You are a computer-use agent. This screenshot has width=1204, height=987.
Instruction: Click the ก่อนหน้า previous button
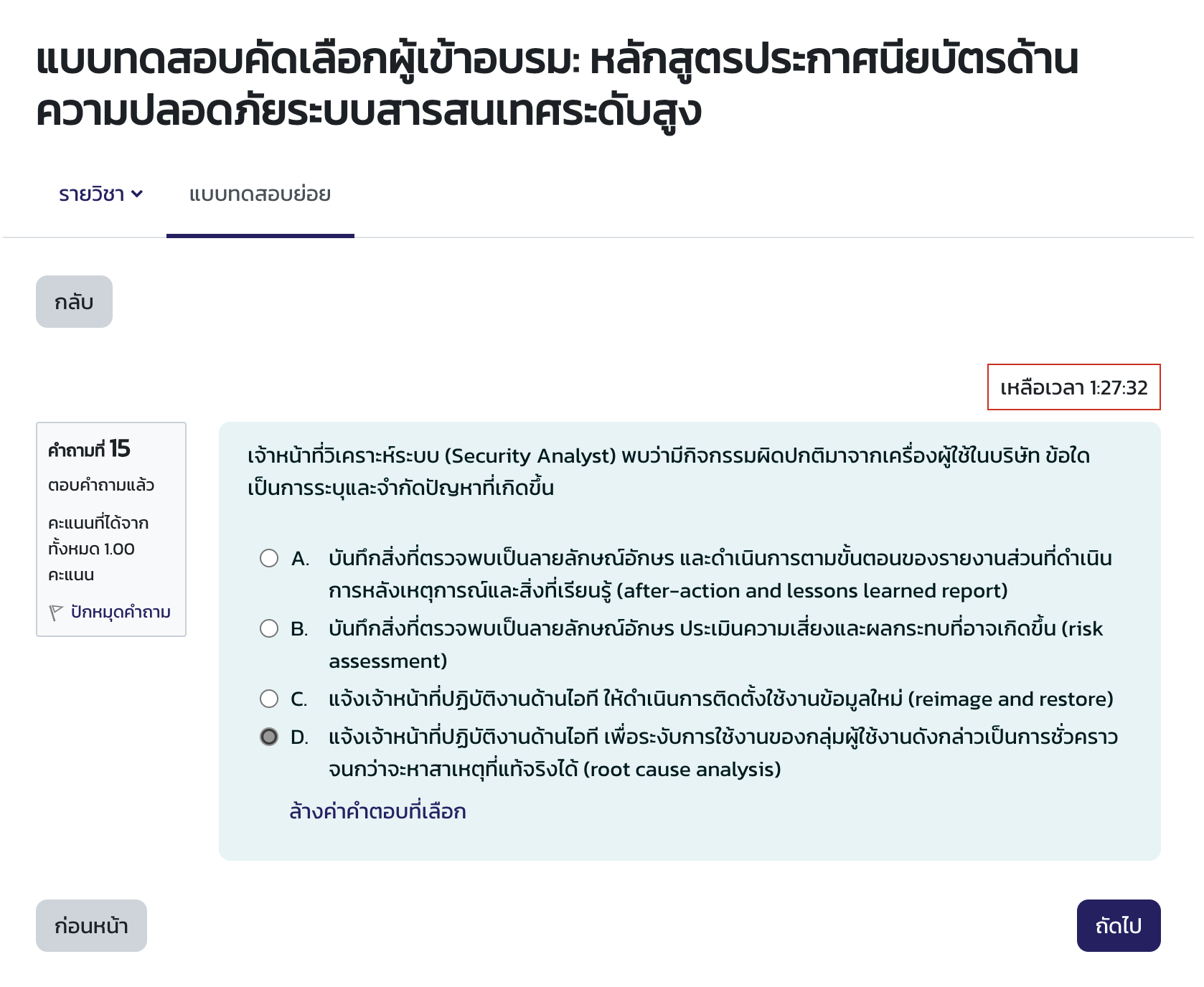(91, 926)
